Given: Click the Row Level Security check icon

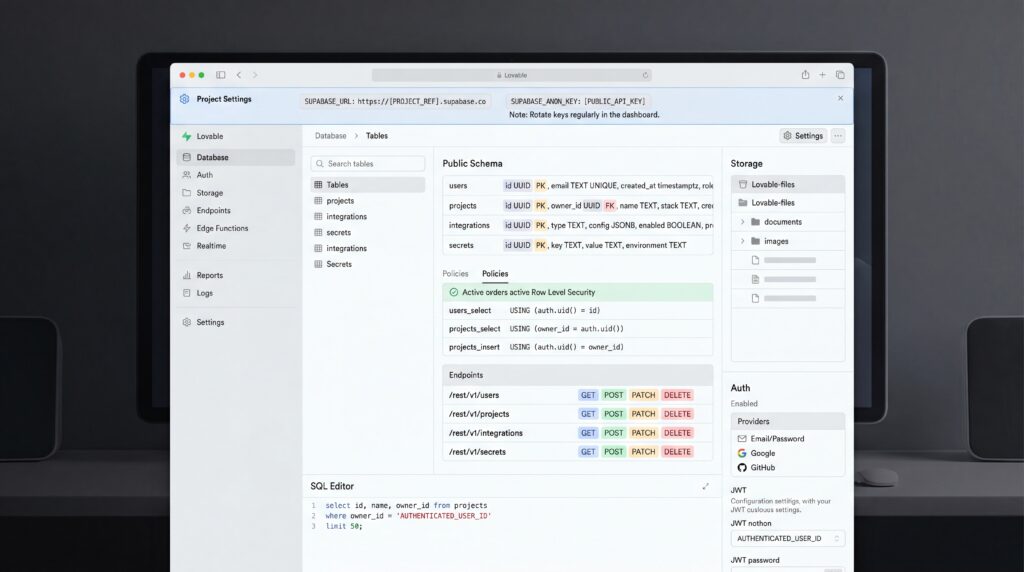Looking at the screenshot, I should [454, 293].
